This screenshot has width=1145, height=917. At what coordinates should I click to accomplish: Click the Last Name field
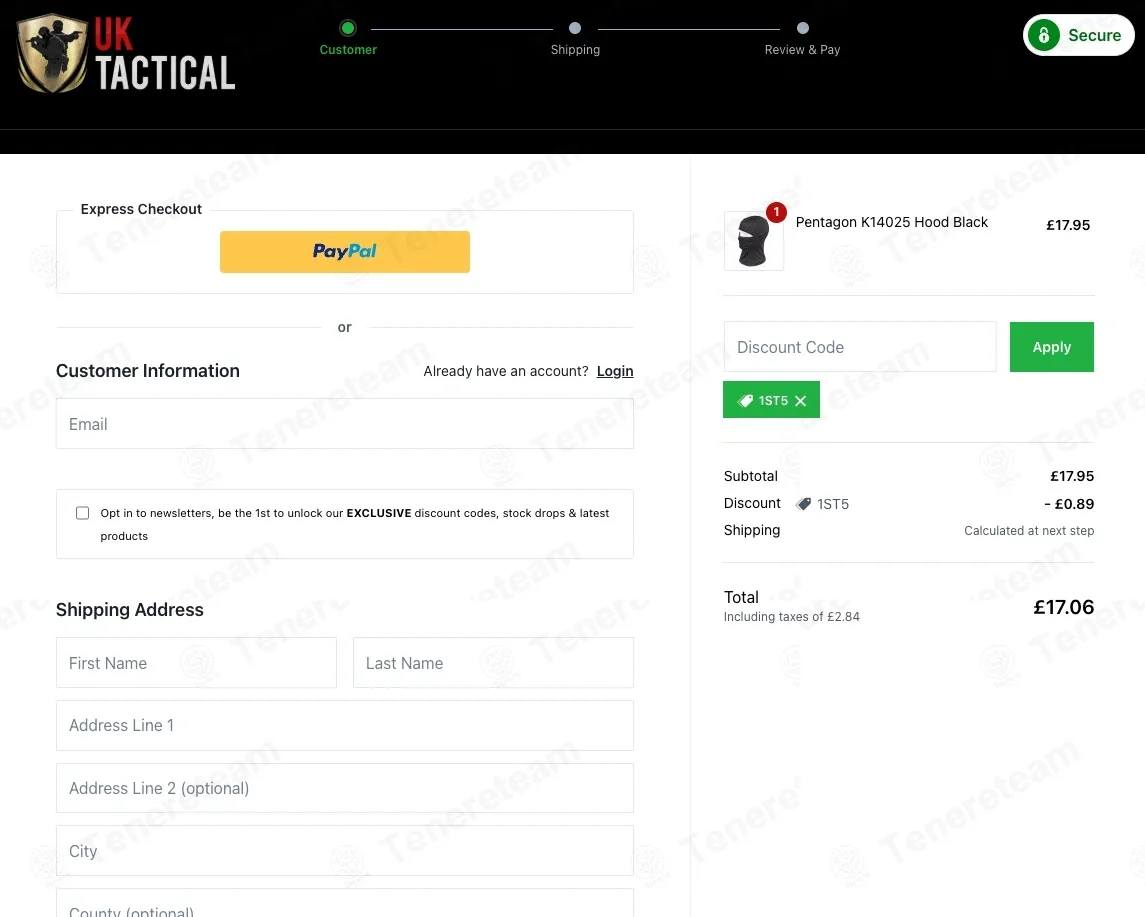(x=493, y=663)
